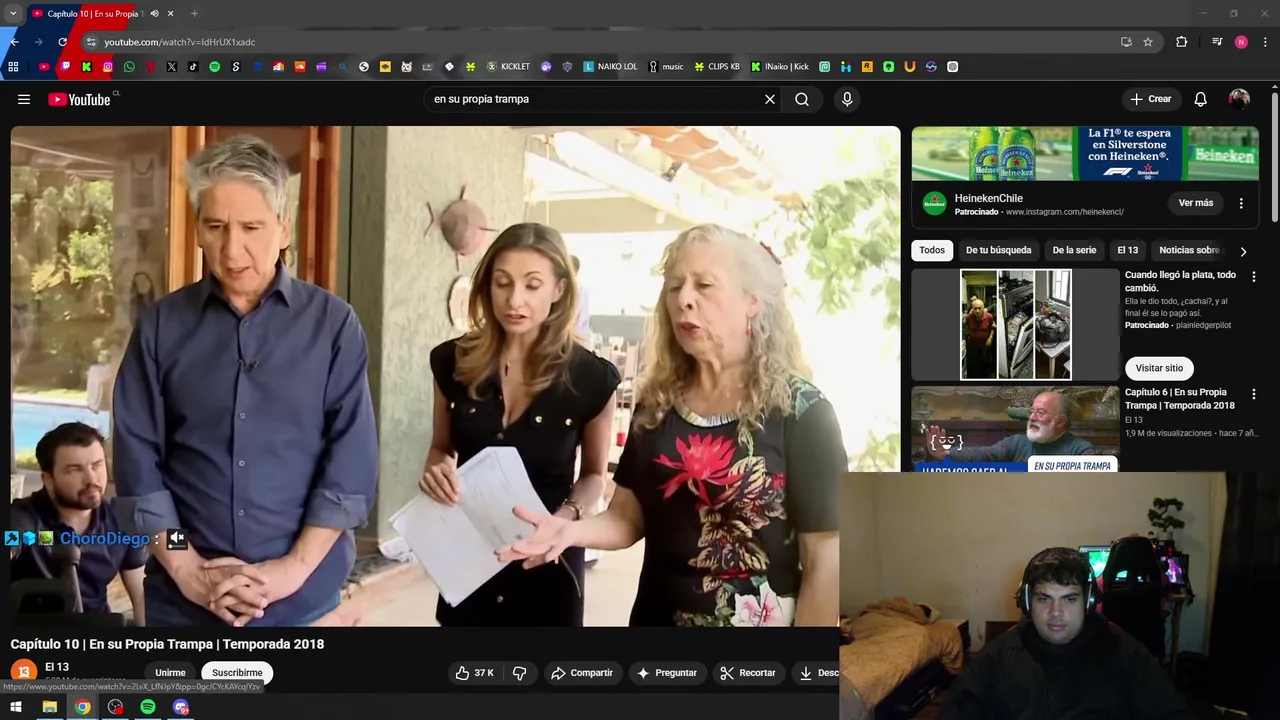Like the video with thumbs up
This screenshot has height=720, width=1280.
click(x=474, y=673)
